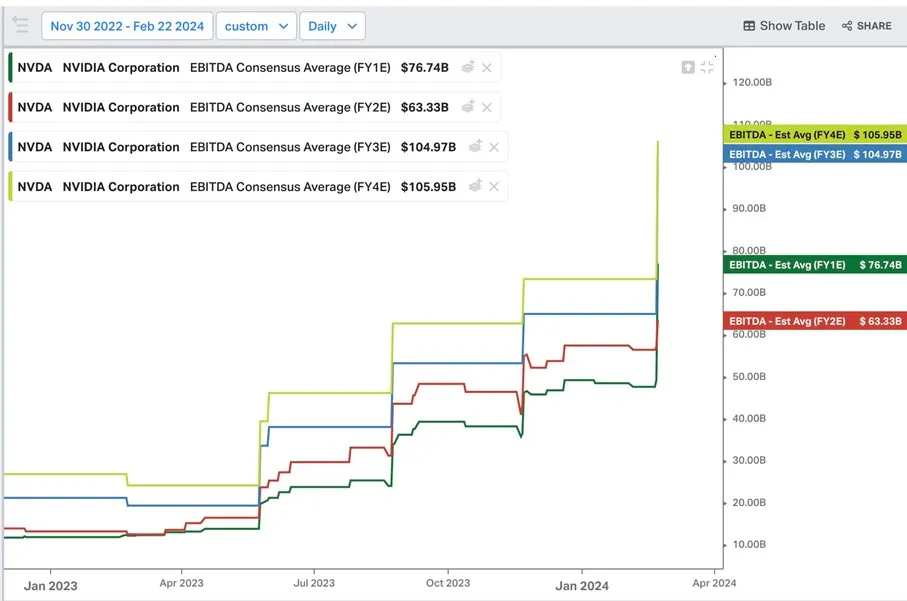907x601 pixels.
Task: Click the 'Jan 2024' x-axis label
Action: point(582,585)
